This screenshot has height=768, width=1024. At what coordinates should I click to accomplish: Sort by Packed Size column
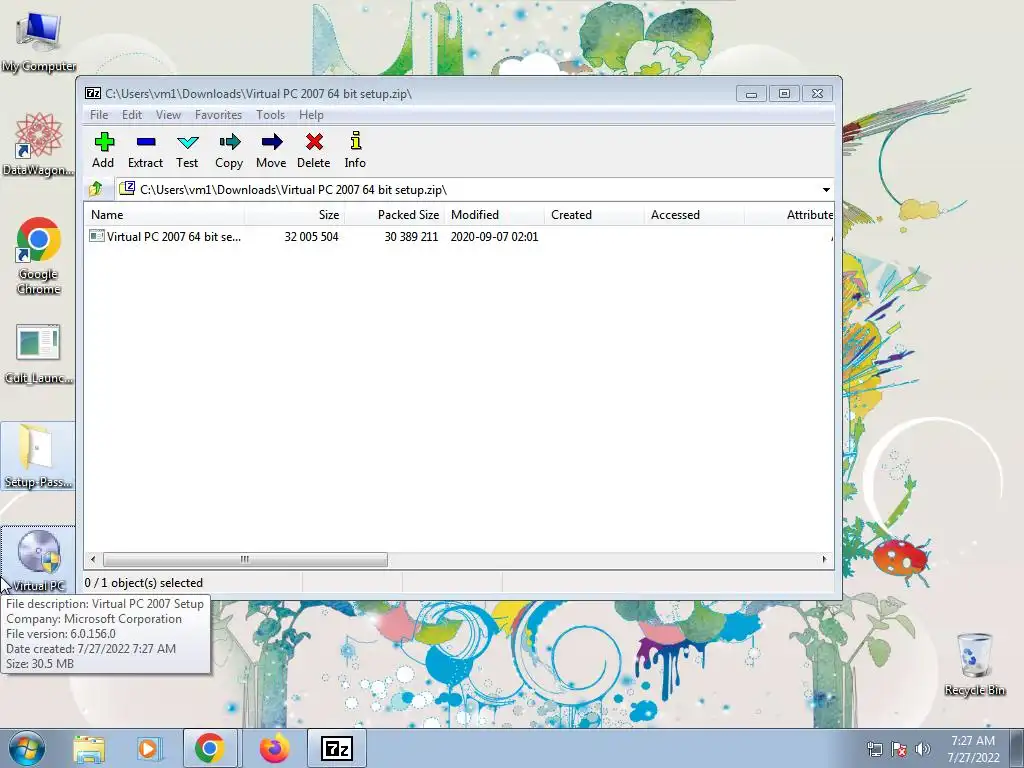coord(394,215)
